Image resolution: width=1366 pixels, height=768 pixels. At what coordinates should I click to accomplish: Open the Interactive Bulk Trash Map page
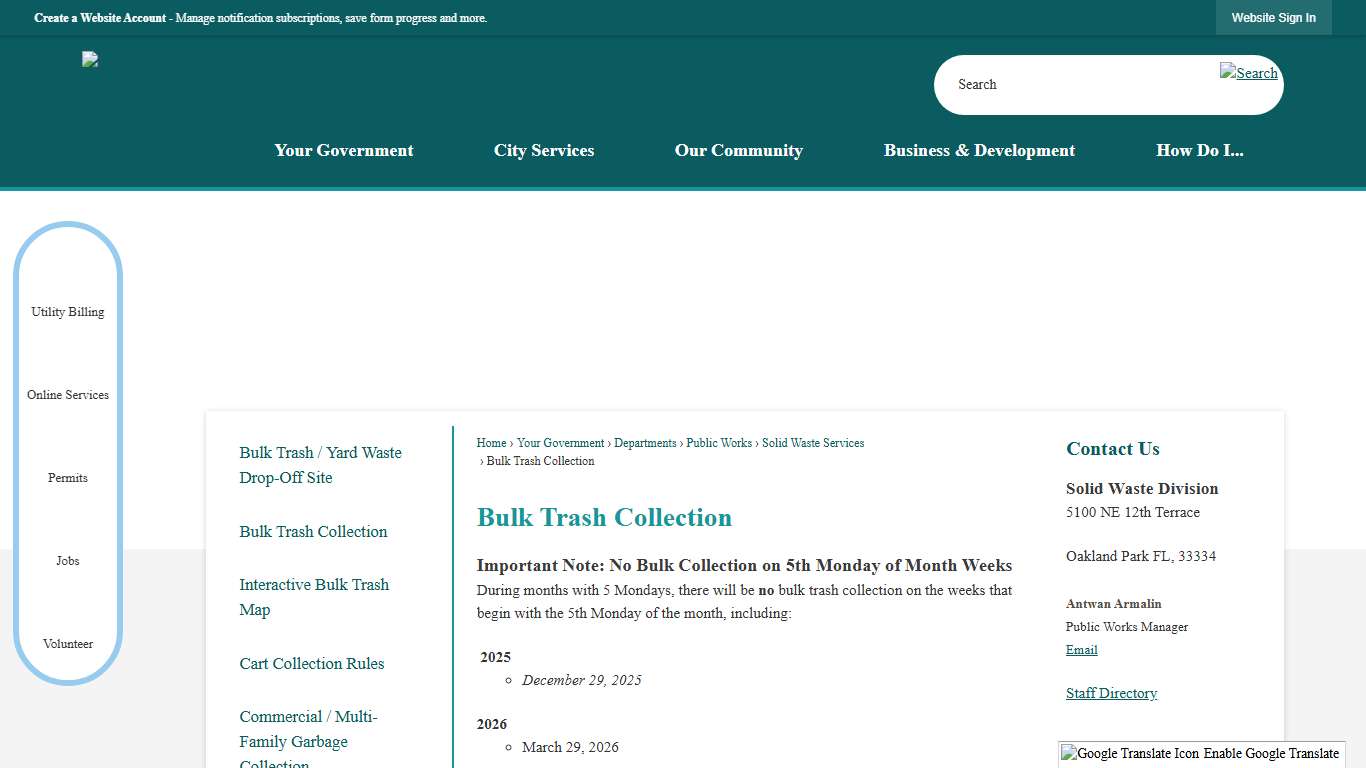[x=314, y=597]
